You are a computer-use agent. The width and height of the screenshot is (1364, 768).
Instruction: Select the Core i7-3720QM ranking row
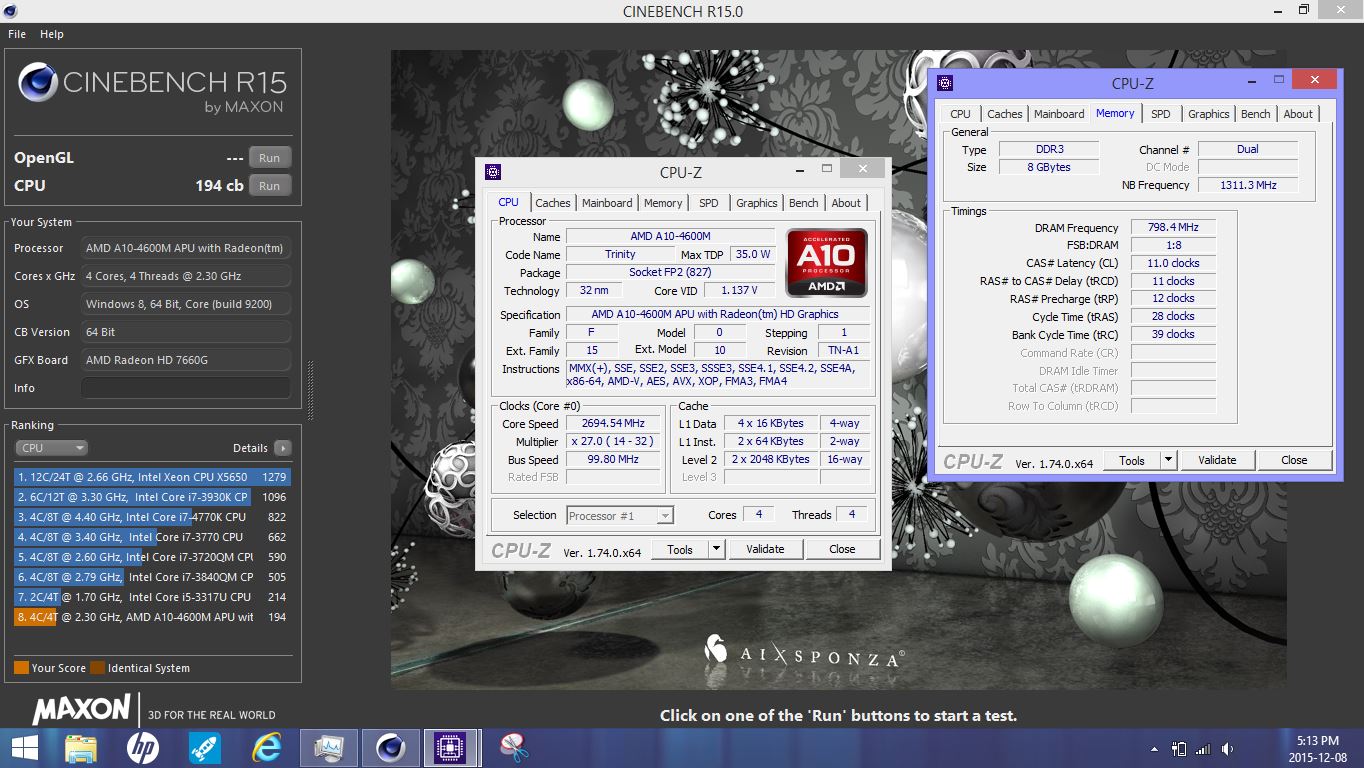pos(152,557)
